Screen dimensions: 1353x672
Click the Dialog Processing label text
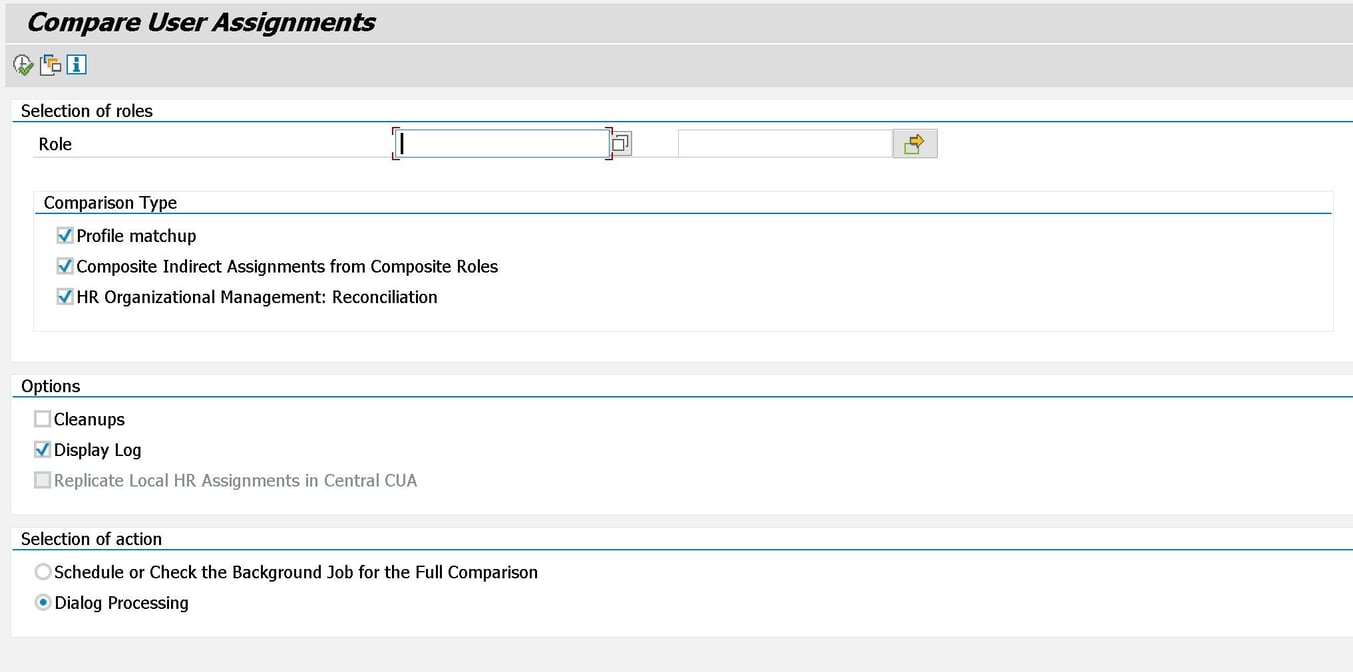(124, 602)
